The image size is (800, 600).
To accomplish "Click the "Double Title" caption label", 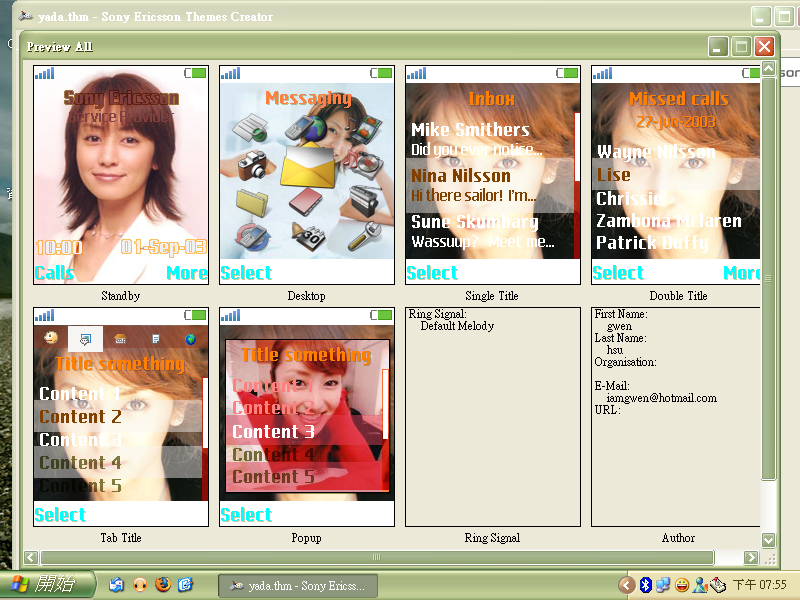I will pos(678,296).
